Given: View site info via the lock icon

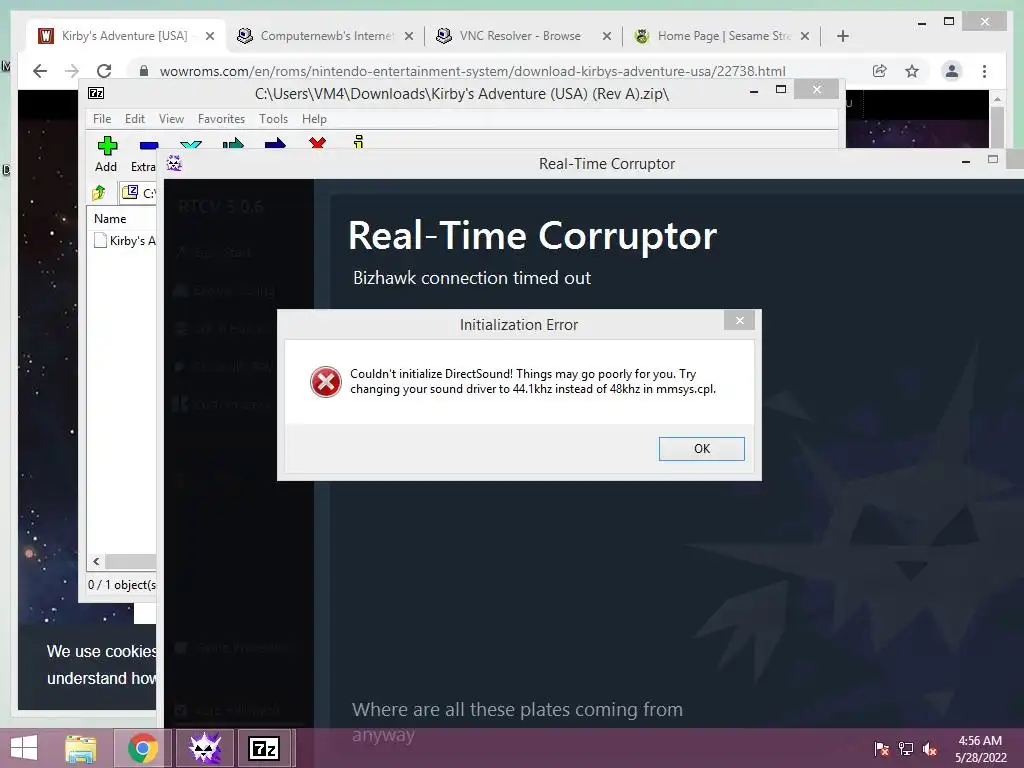Looking at the screenshot, I should [144, 71].
